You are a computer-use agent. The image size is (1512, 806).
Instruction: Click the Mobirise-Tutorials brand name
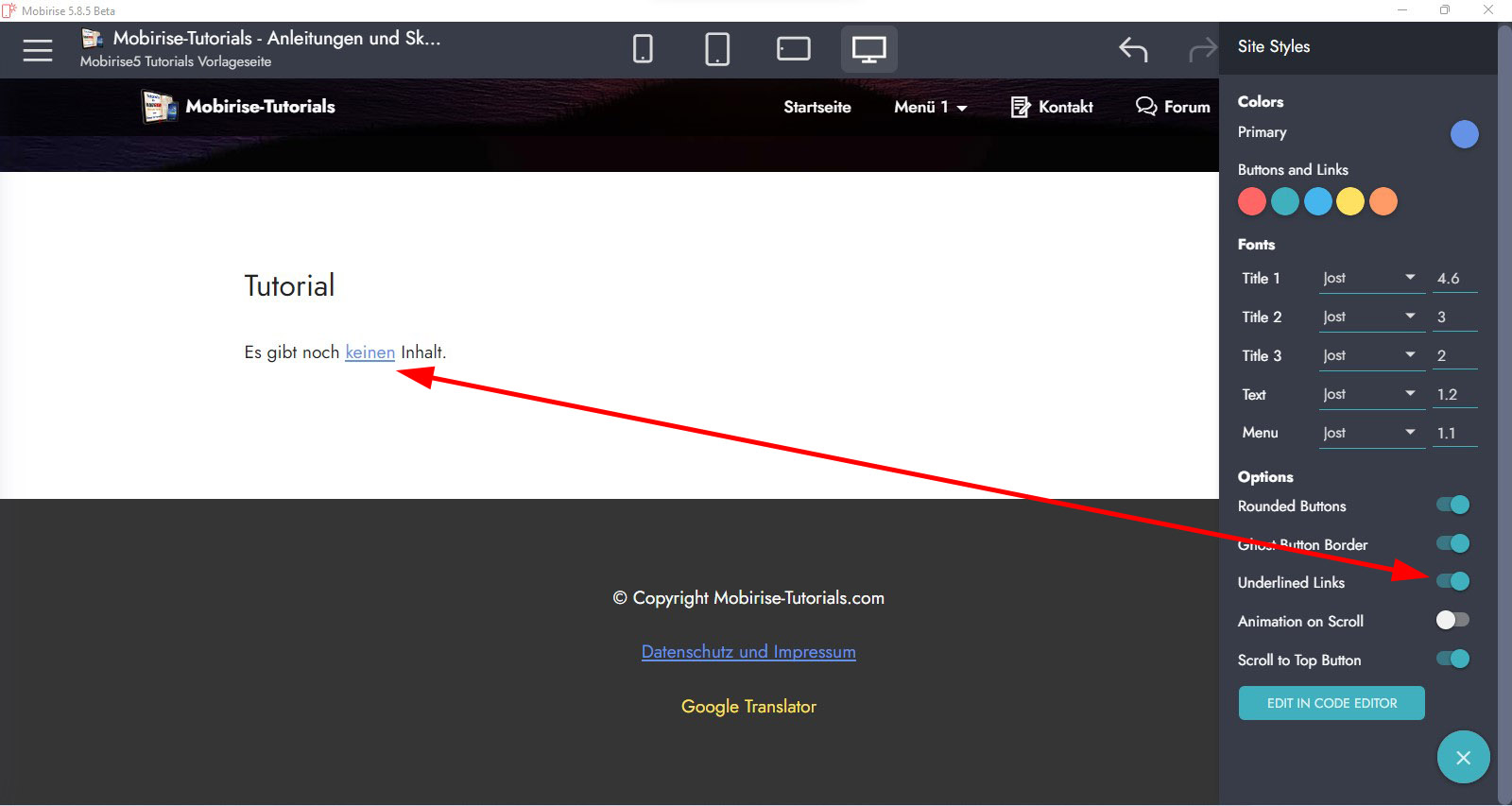pos(261,106)
